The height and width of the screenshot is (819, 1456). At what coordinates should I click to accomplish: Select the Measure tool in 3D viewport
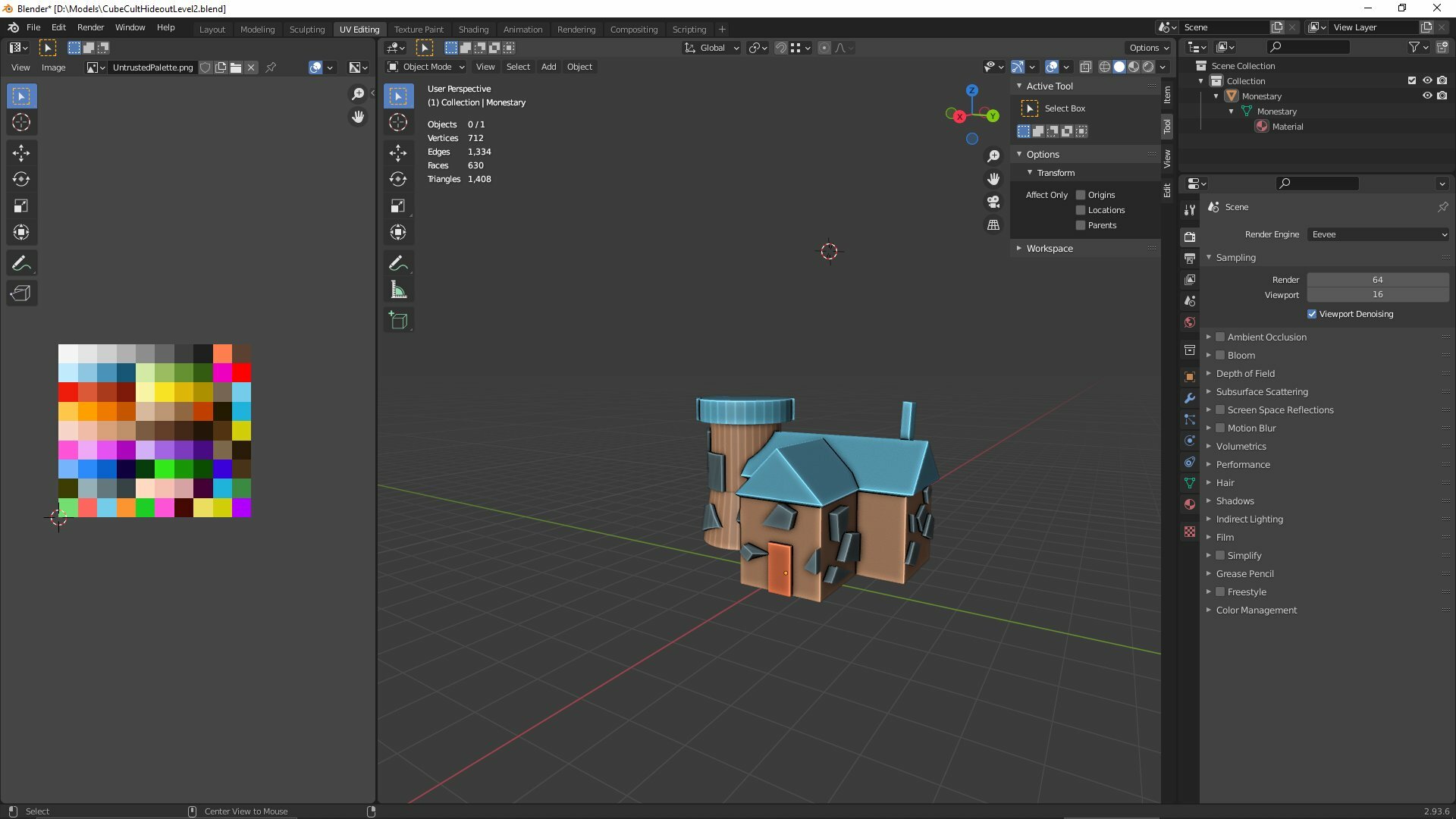[398, 290]
